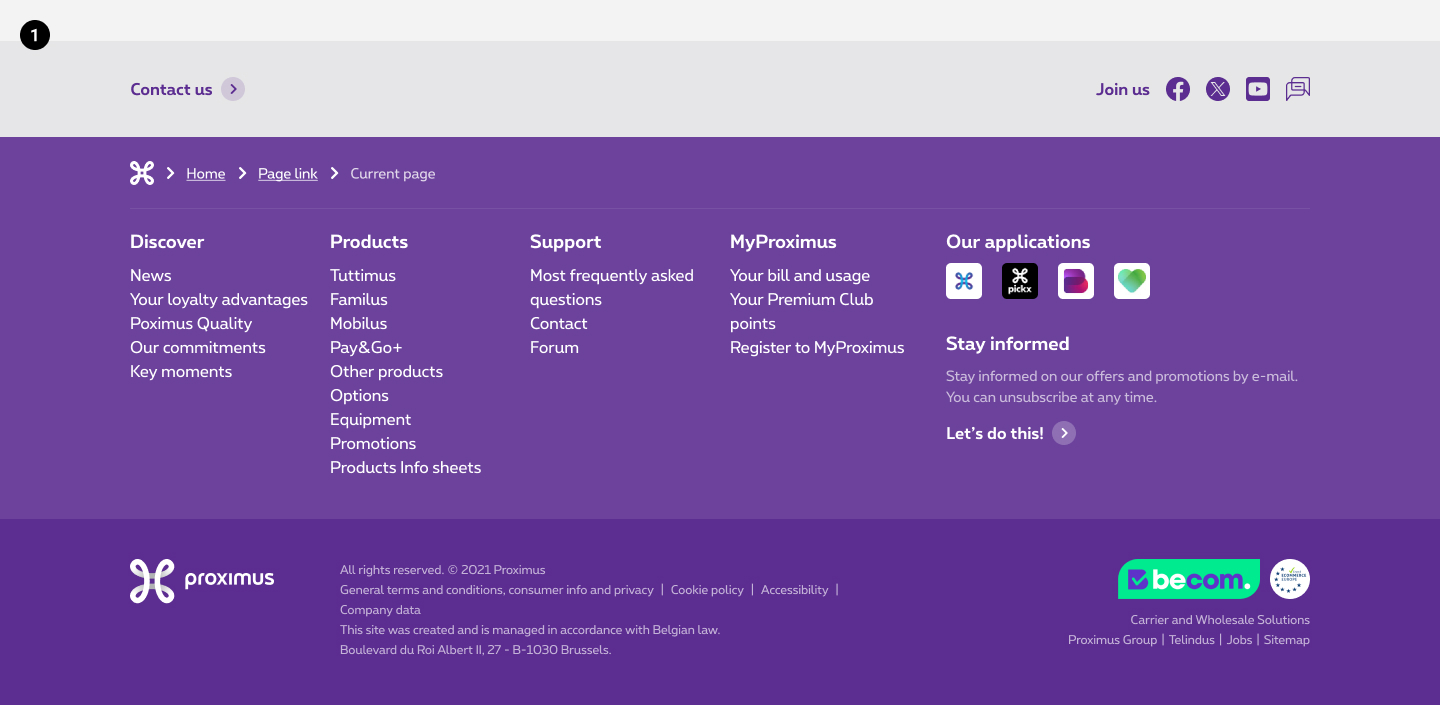Open the white Proximus app icon
Image resolution: width=1440 pixels, height=705 pixels.
[964, 281]
